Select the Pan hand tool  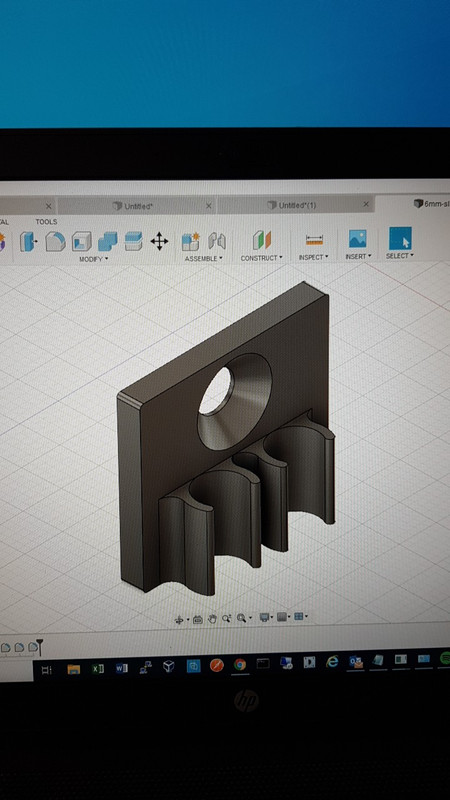click(x=212, y=619)
